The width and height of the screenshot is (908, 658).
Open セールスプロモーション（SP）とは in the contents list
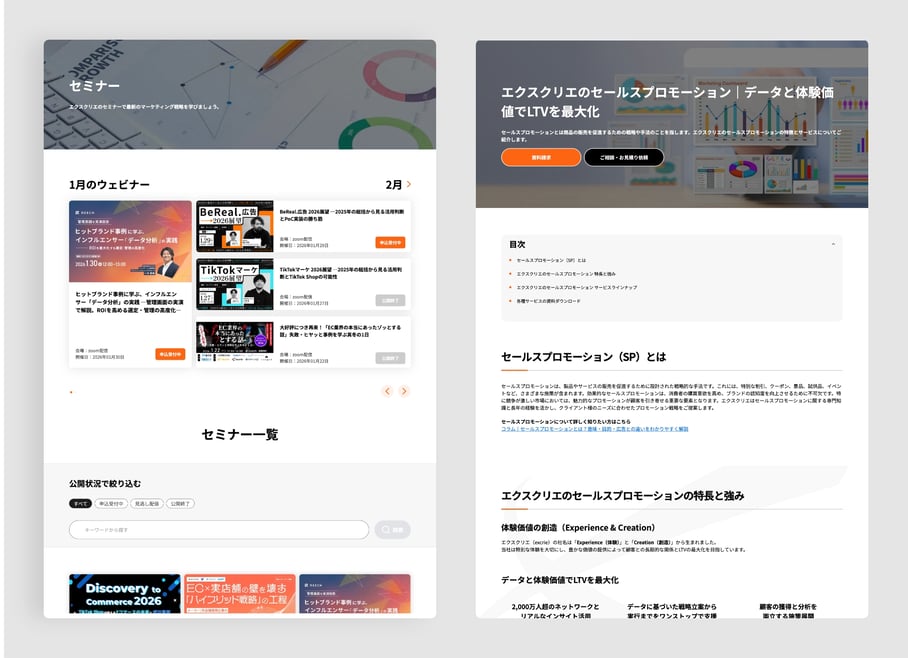click(x=551, y=260)
